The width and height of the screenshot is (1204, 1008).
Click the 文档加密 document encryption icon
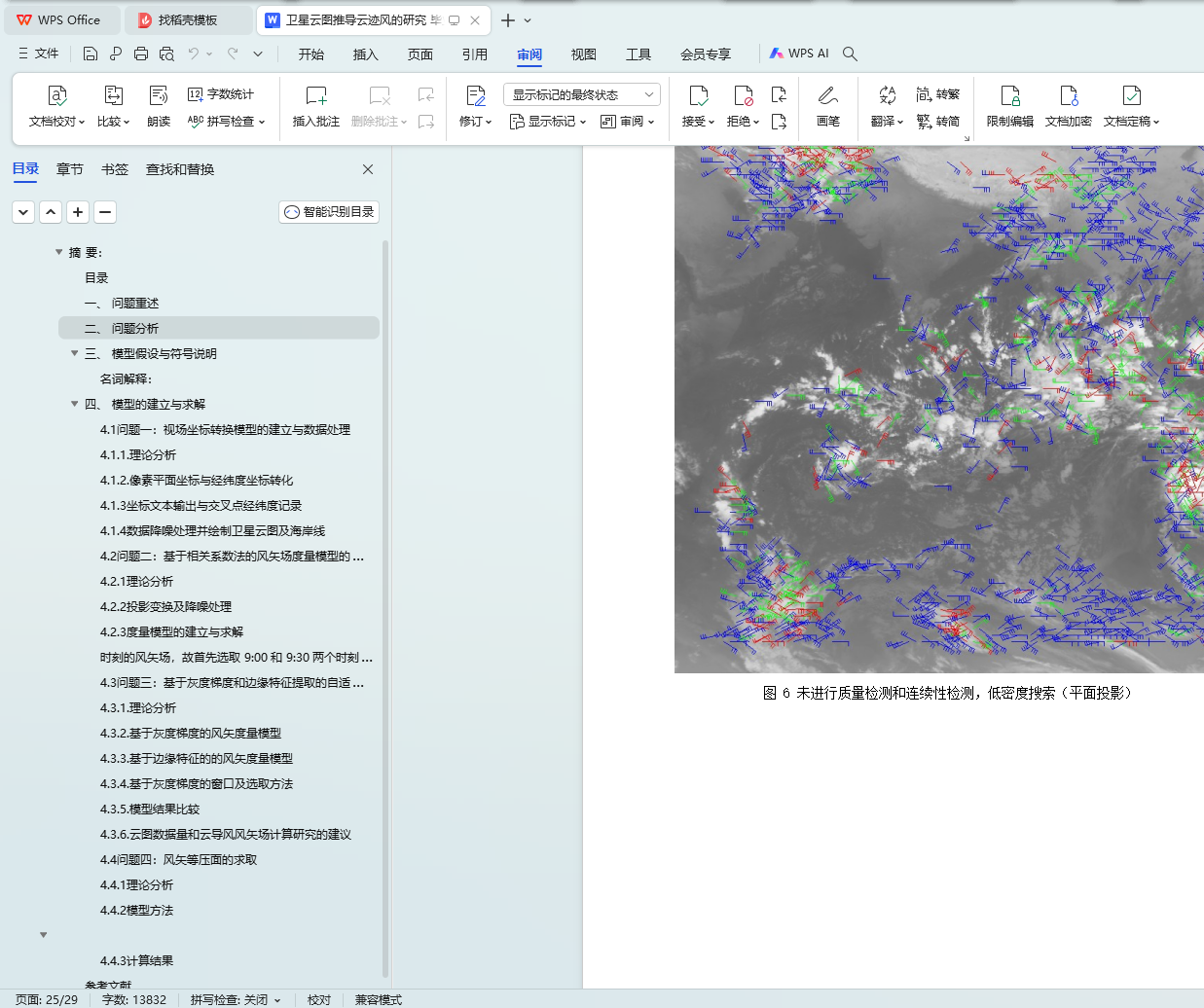pos(1068,96)
